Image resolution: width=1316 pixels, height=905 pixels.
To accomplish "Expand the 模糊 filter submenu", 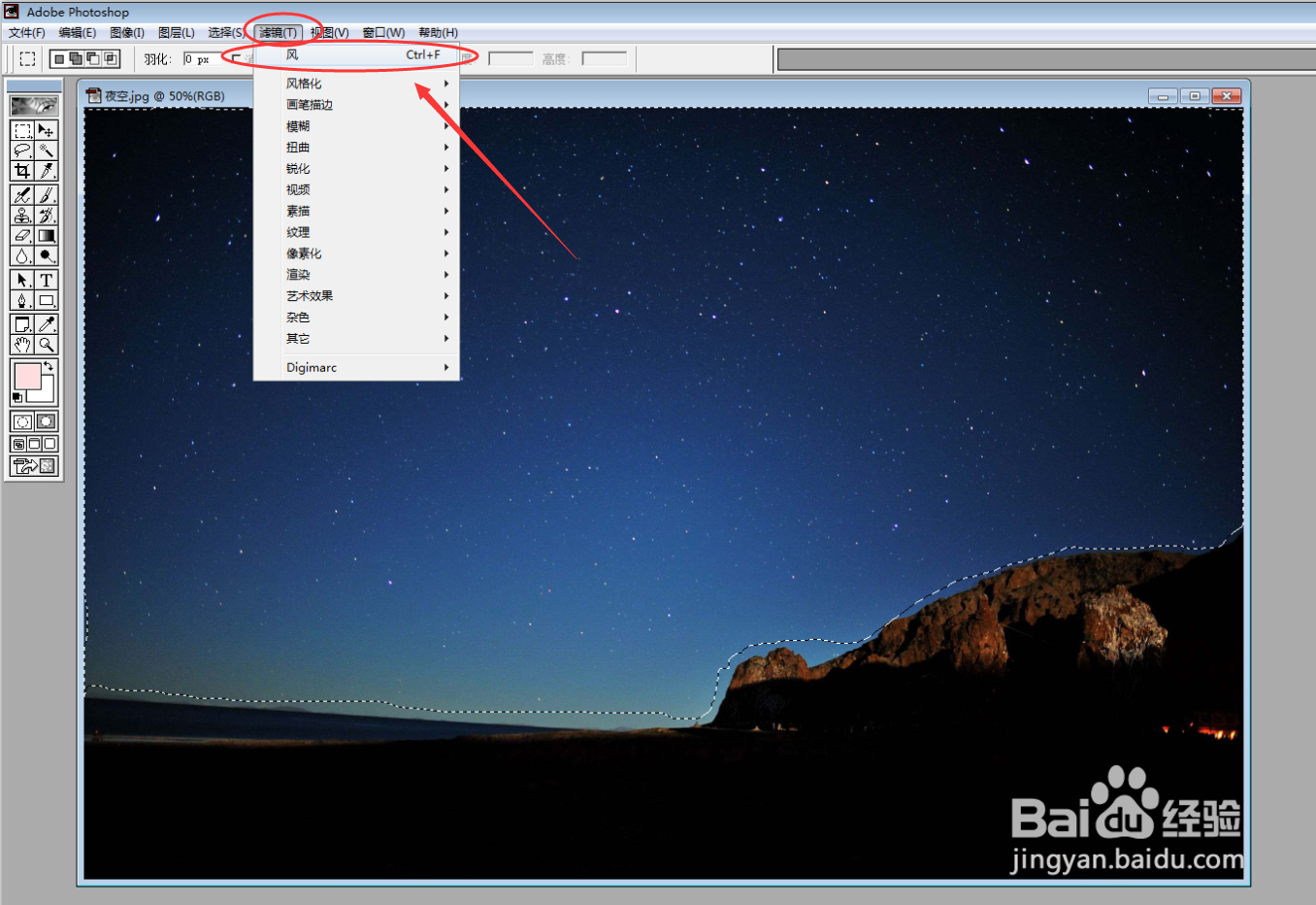I will pos(356,126).
